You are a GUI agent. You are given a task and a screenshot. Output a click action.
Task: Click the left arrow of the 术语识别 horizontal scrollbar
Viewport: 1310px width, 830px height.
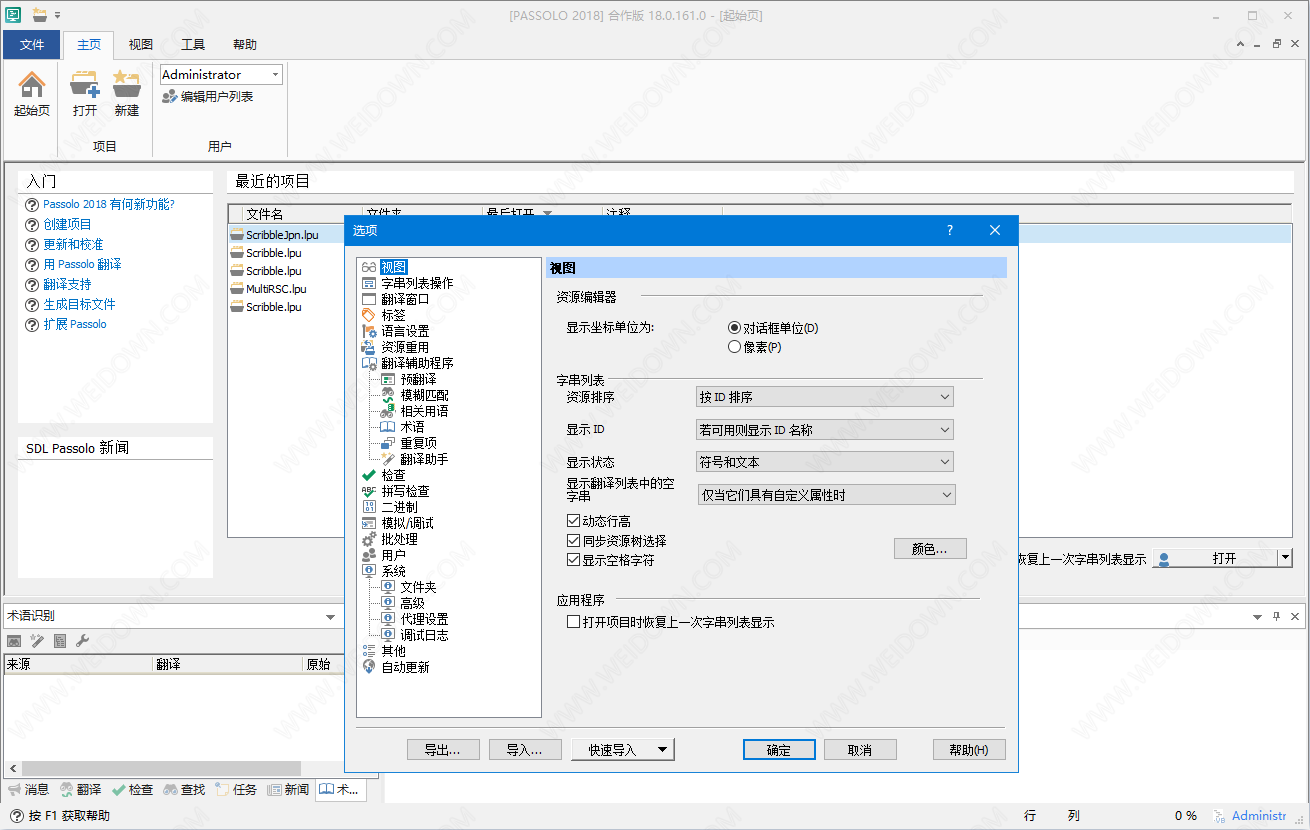tap(11, 771)
